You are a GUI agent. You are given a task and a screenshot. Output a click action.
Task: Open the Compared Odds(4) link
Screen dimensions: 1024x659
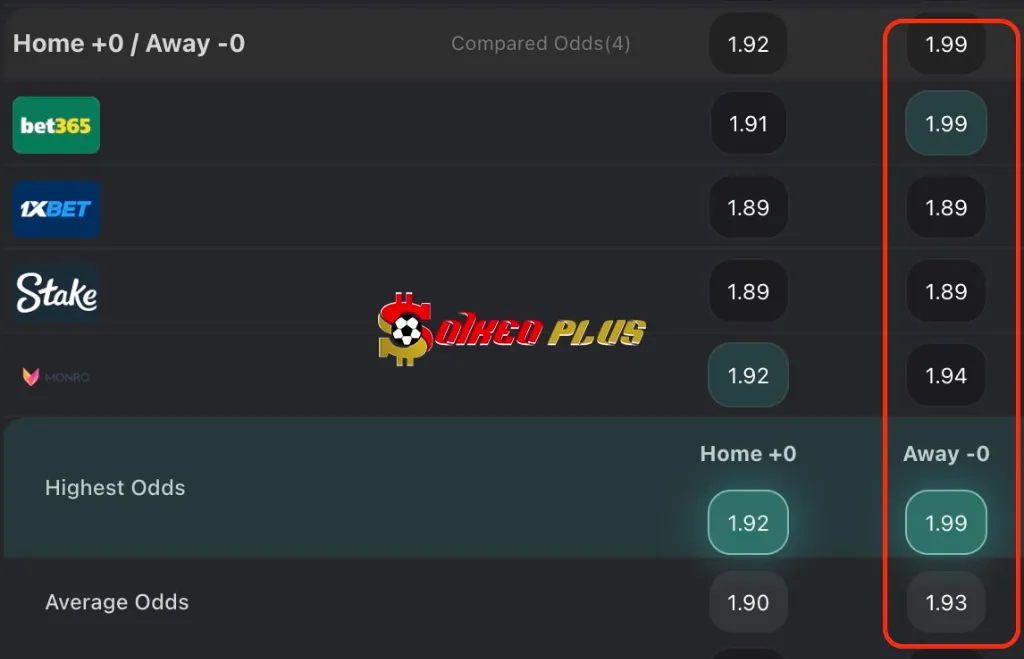(541, 43)
